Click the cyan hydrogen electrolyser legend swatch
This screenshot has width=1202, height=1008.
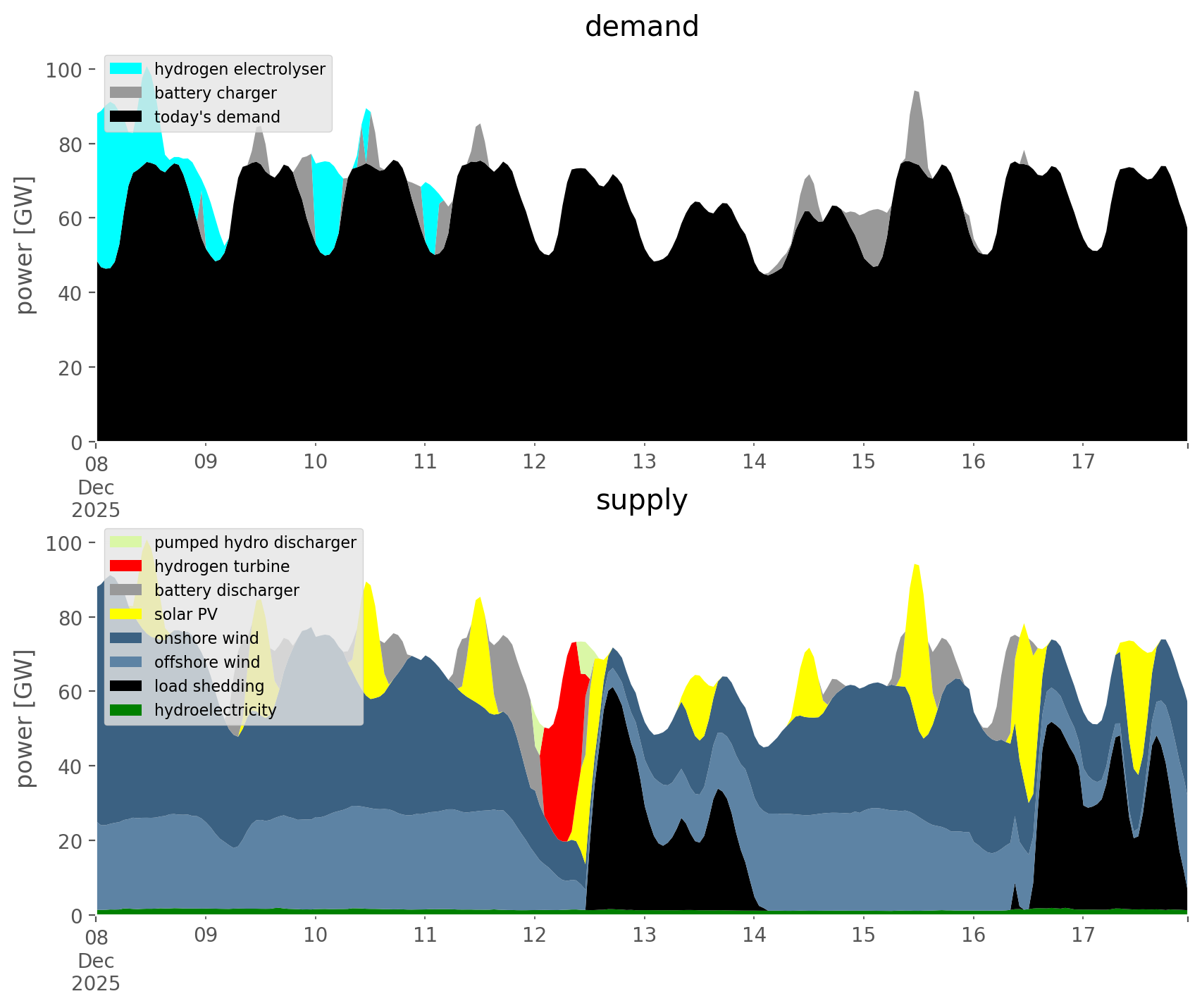click(125, 69)
